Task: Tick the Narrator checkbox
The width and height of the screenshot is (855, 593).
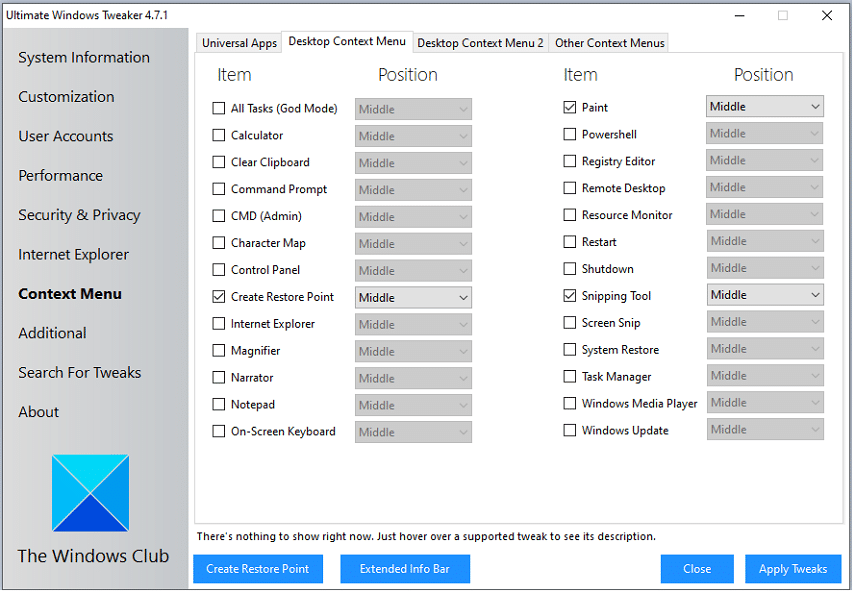Action: pos(219,378)
